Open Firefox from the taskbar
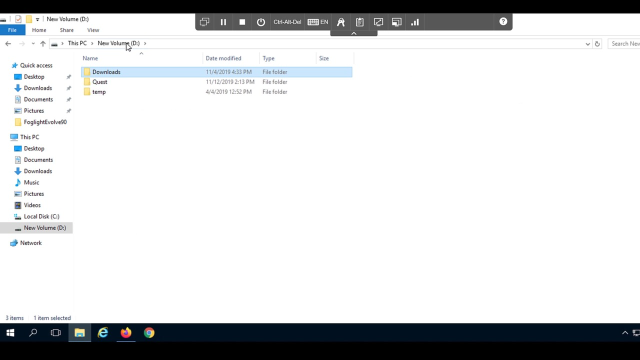The image size is (640, 360). point(126,333)
